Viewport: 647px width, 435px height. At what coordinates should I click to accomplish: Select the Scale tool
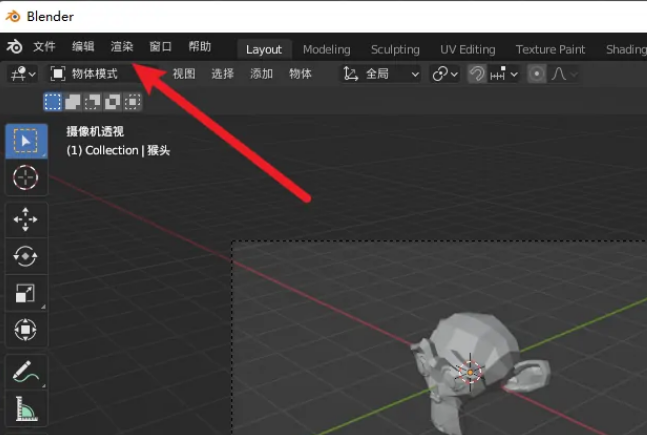25,293
